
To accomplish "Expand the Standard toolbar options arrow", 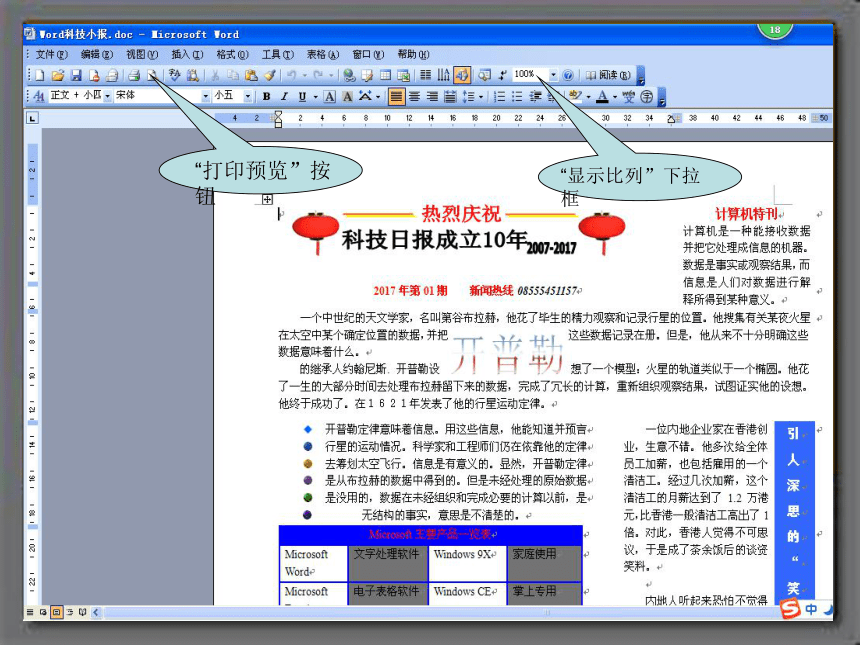I will [x=641, y=75].
